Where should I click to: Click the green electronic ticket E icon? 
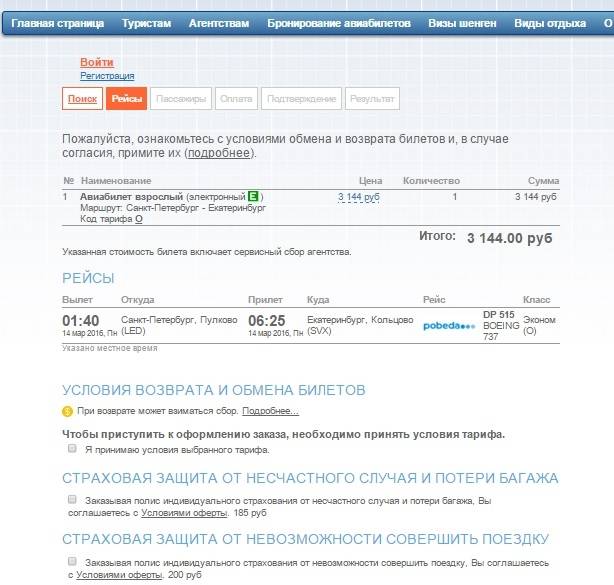(x=253, y=196)
